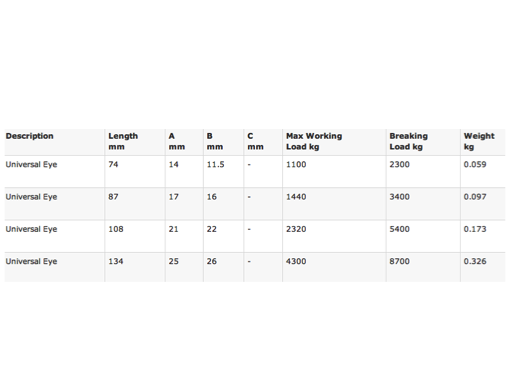
Task: Click the 11.5 value in column B
Action: point(215,164)
